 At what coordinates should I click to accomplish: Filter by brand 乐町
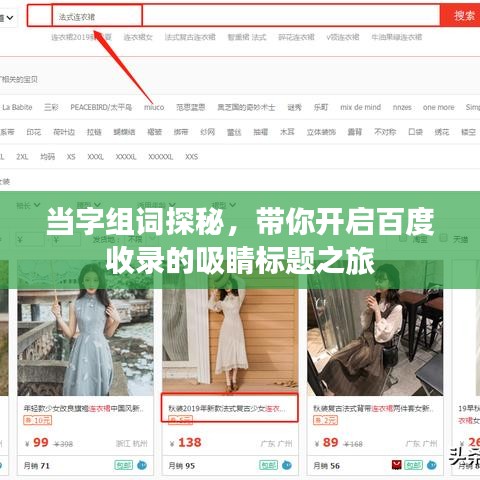pos(321,107)
